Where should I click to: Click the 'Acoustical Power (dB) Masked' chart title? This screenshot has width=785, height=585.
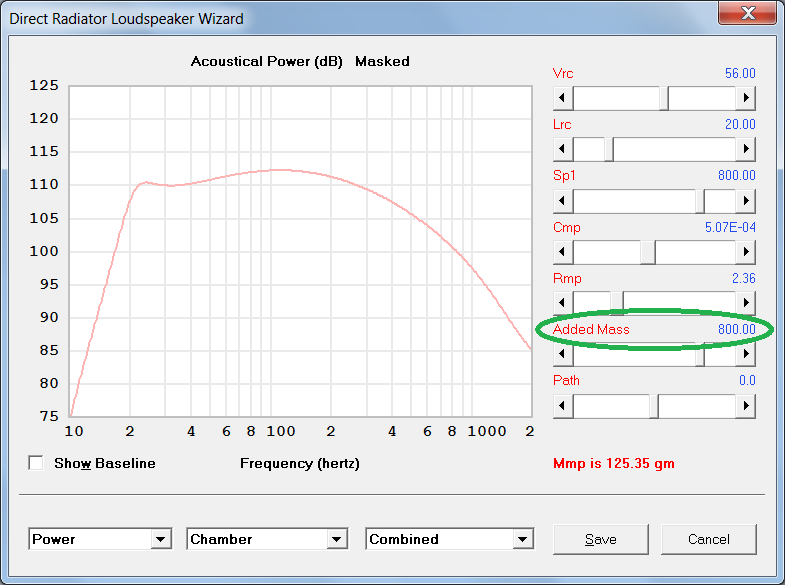pyautogui.click(x=300, y=62)
